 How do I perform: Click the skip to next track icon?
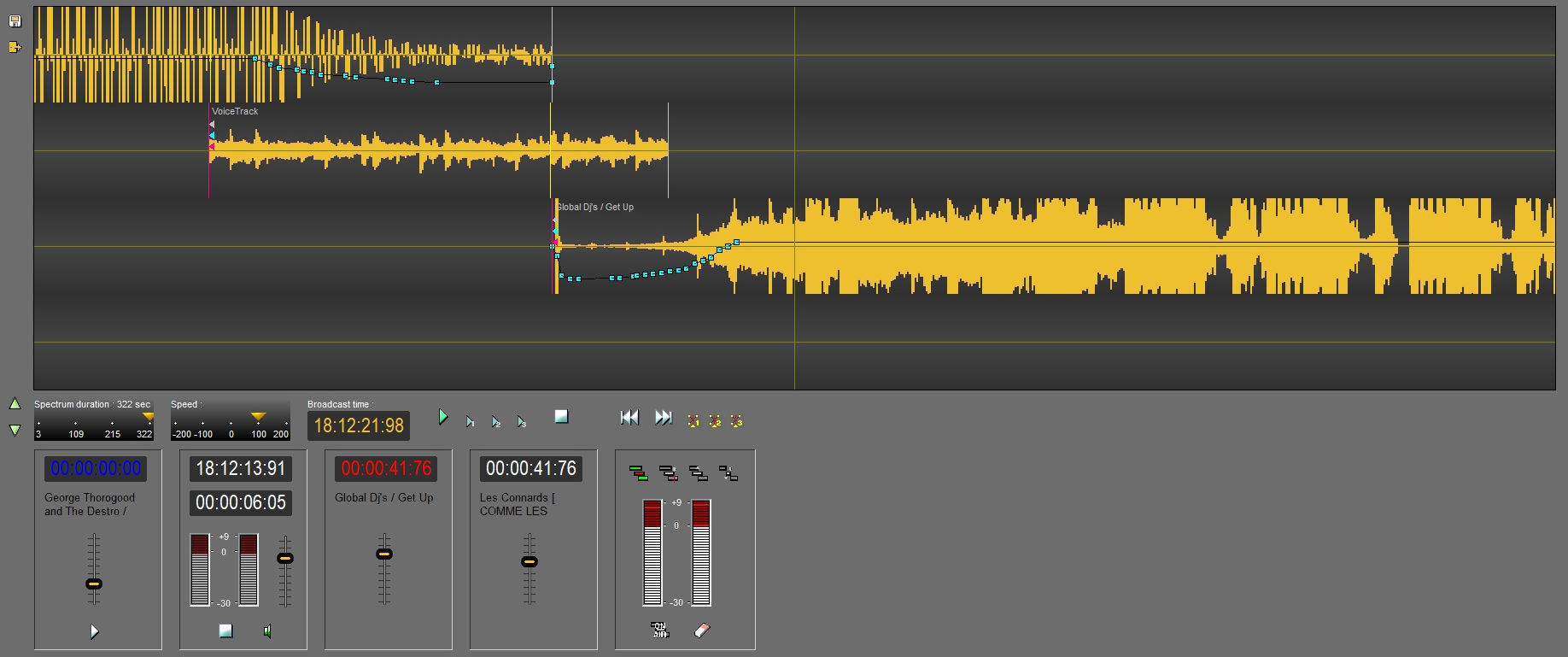tap(664, 417)
